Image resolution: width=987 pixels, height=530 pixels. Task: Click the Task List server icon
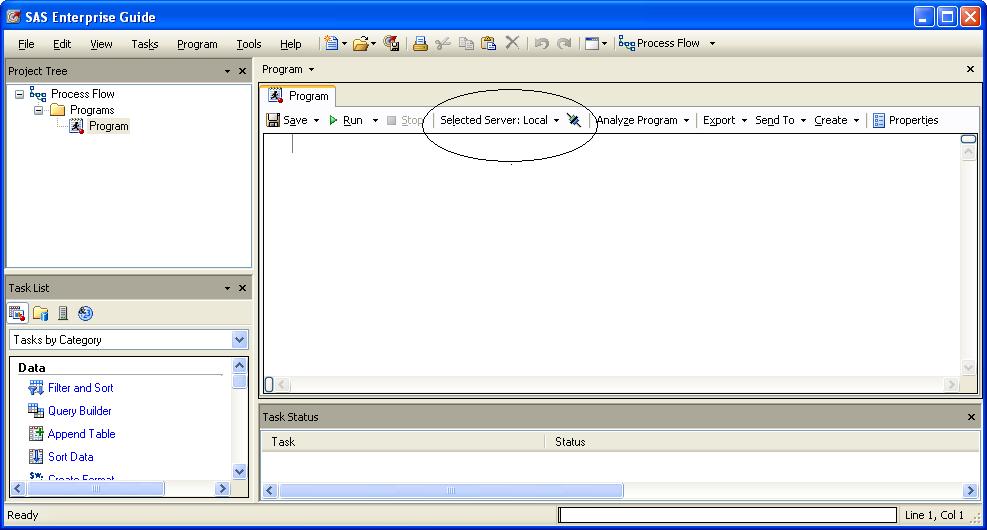click(x=63, y=313)
